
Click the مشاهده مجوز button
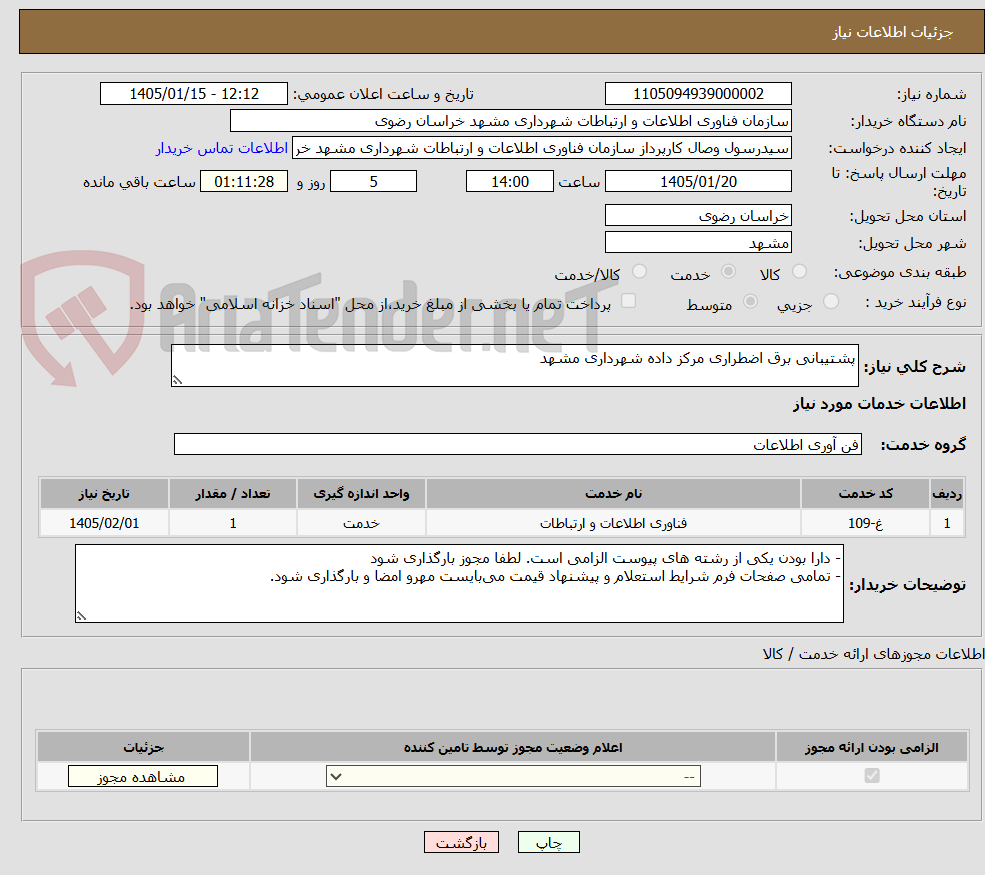(x=143, y=776)
